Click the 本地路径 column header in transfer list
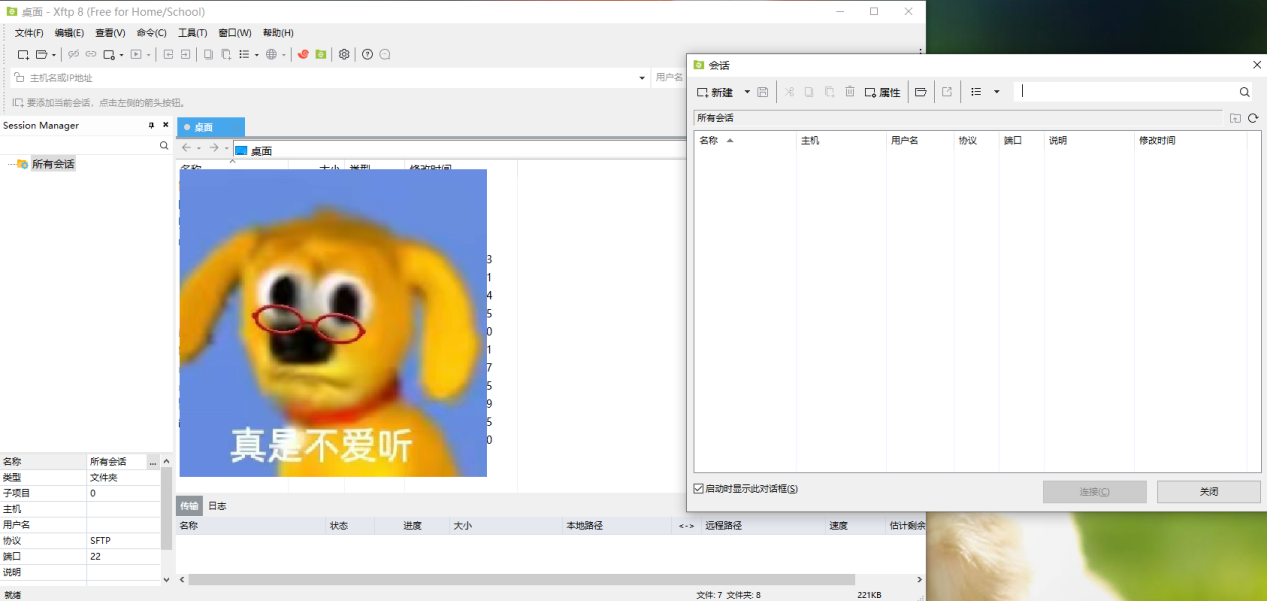This screenshot has width=1267, height=601. click(x=619, y=525)
